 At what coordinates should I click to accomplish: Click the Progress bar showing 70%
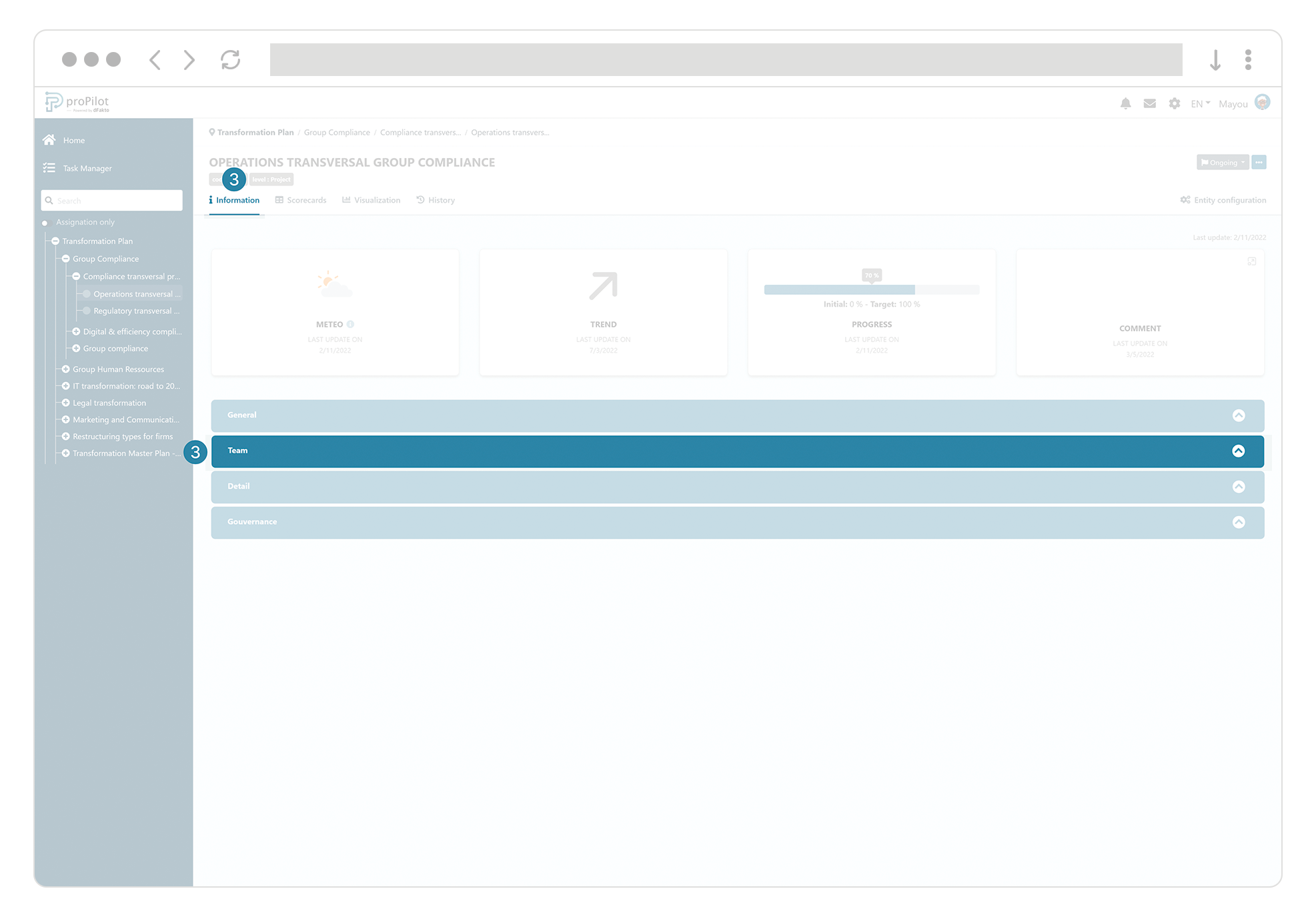pos(872,289)
